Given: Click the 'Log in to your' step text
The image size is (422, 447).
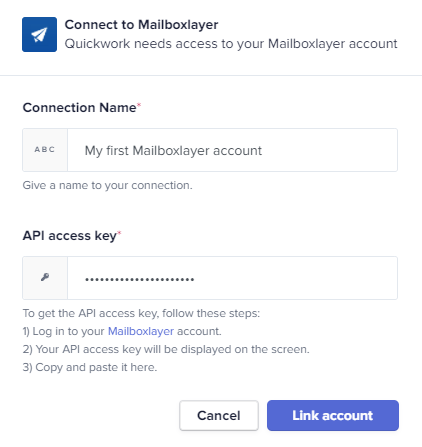Looking at the screenshot, I should 63,331.
